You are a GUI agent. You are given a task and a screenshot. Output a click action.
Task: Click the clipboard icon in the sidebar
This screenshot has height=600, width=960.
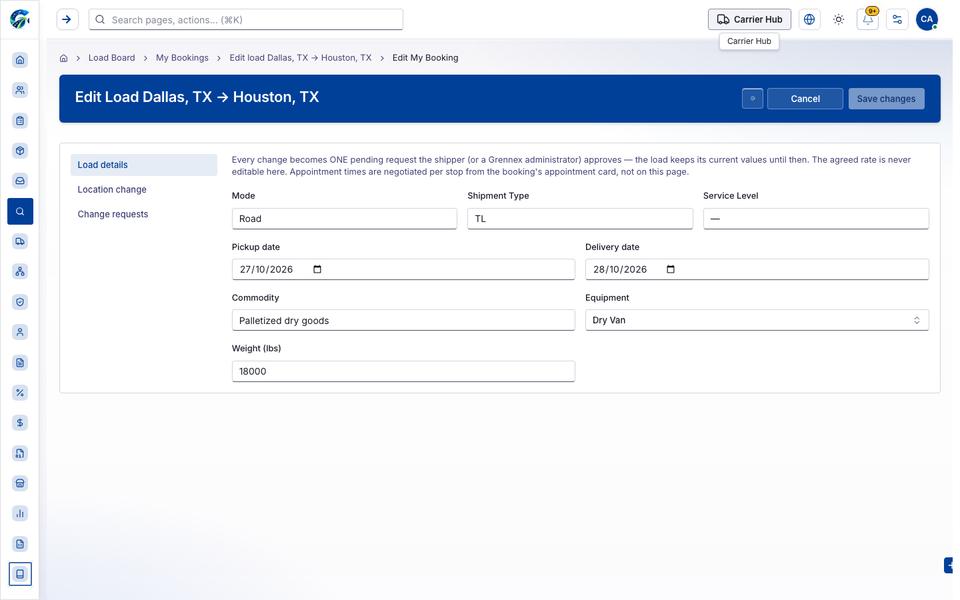pyautogui.click(x=20, y=121)
